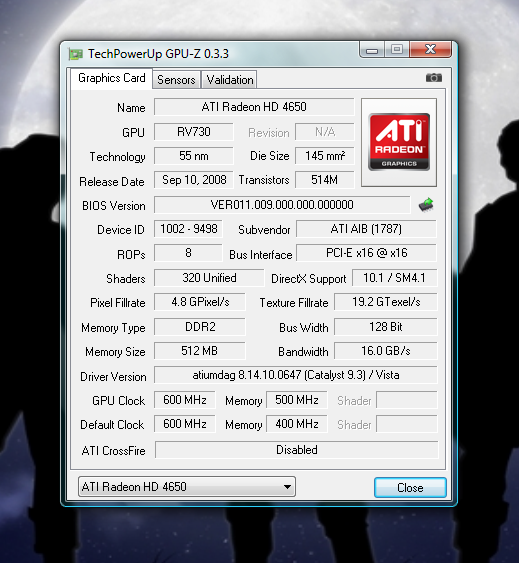Screen dimensions: 519x563
Task: Click the empty Shader field in Default Clock row
Action: tap(407, 424)
